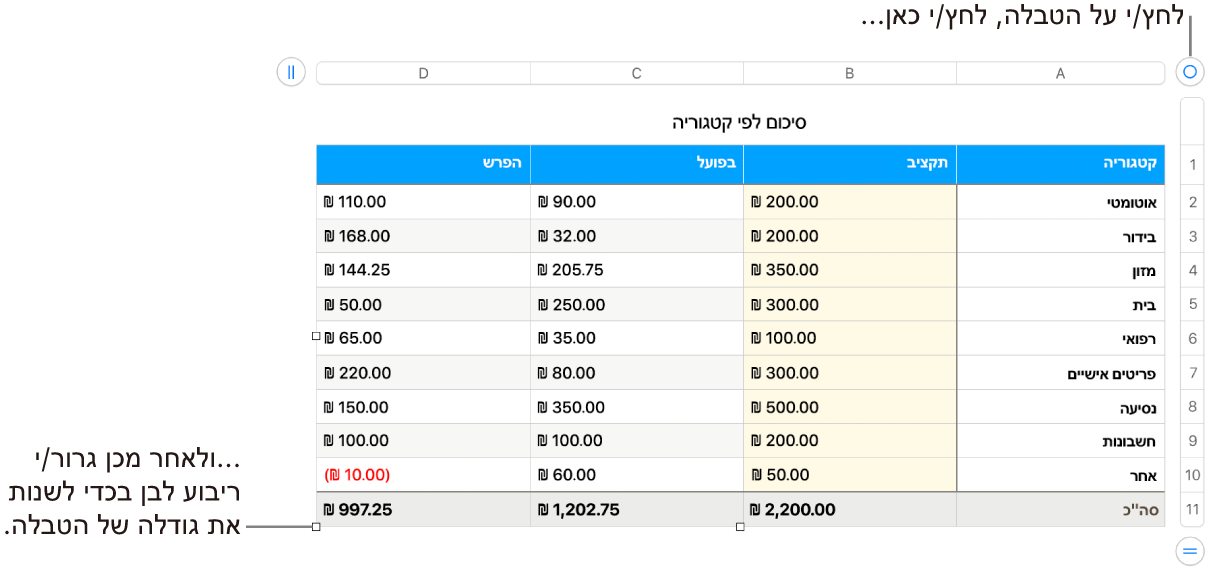This screenshot has width=1208, height=569.
Task: Click the total 2,200.00 budget cell
Action: point(849,510)
